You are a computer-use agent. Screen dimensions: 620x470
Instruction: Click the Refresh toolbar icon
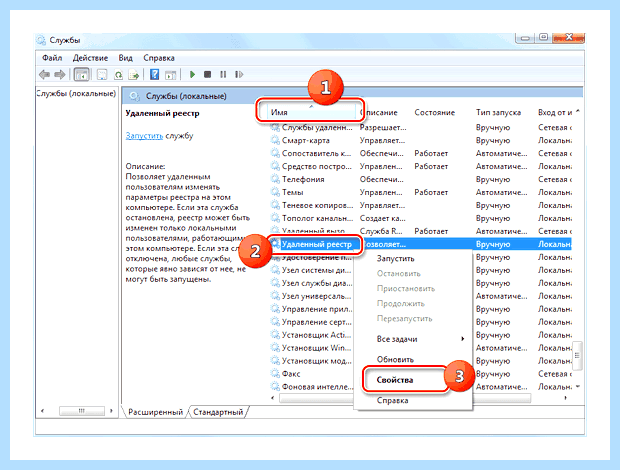[x=118, y=74]
